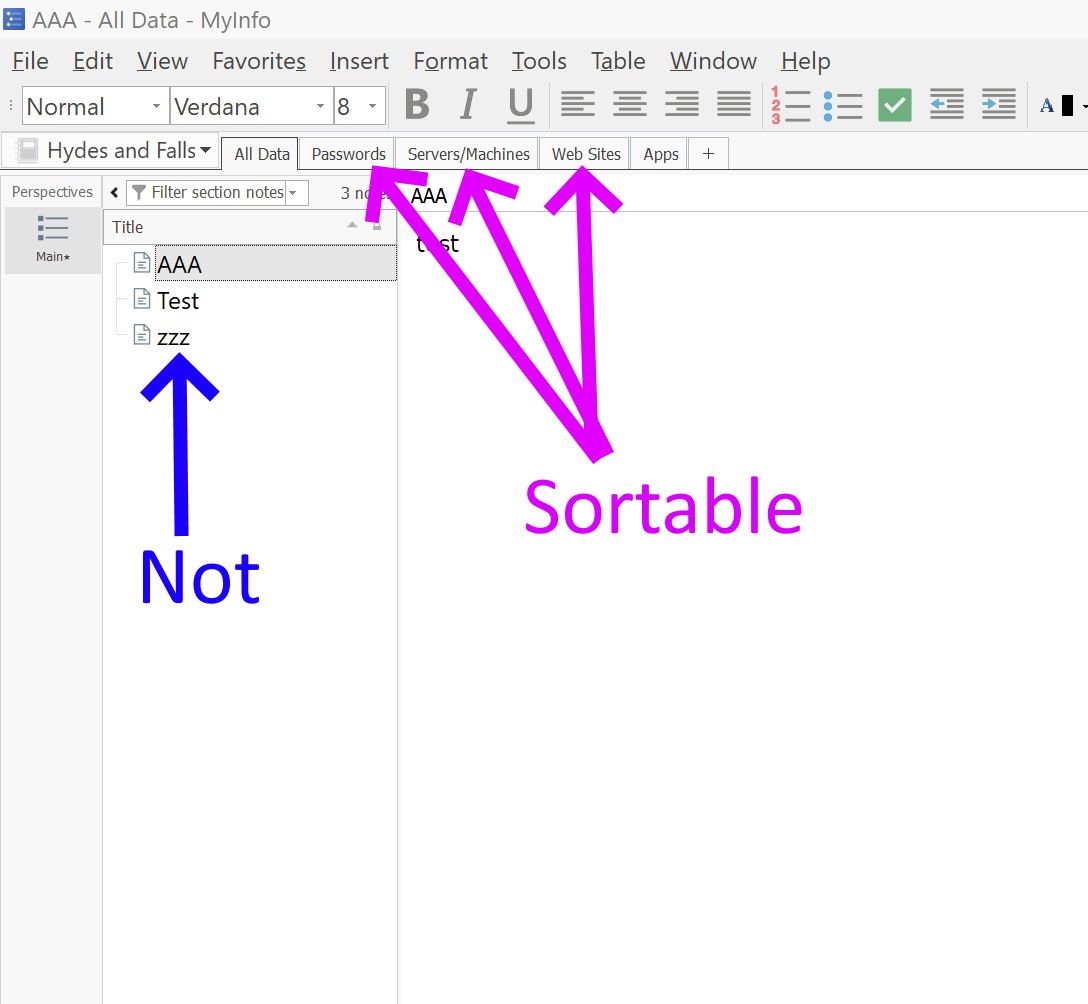Viewport: 1088px width, 1004px height.
Task: Toggle the sort order arrow on the Title column
Action: coord(353,226)
